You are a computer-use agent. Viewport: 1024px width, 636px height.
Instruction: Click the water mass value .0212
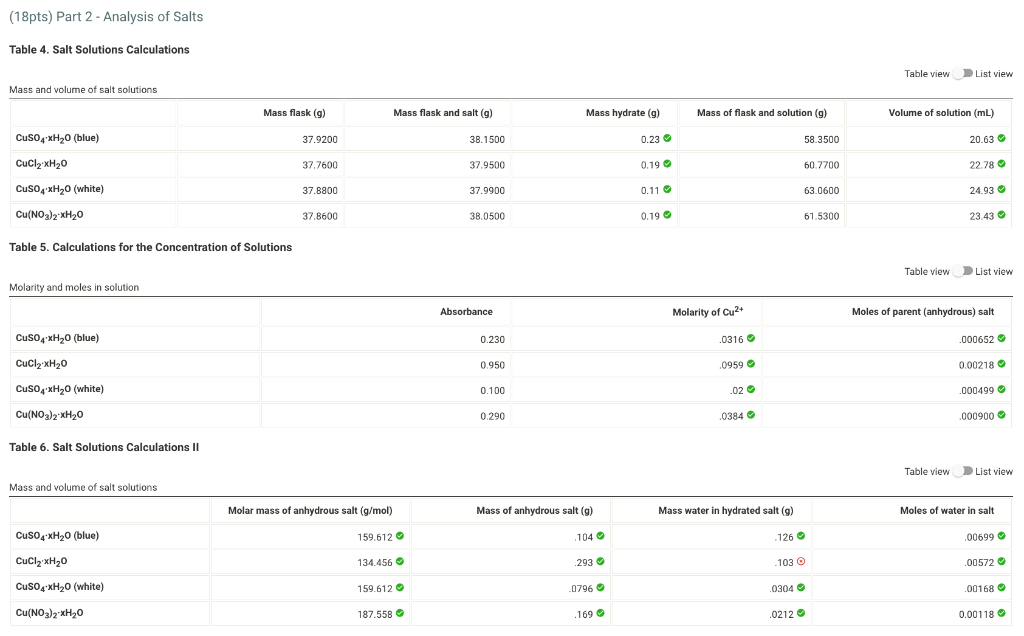pos(782,614)
